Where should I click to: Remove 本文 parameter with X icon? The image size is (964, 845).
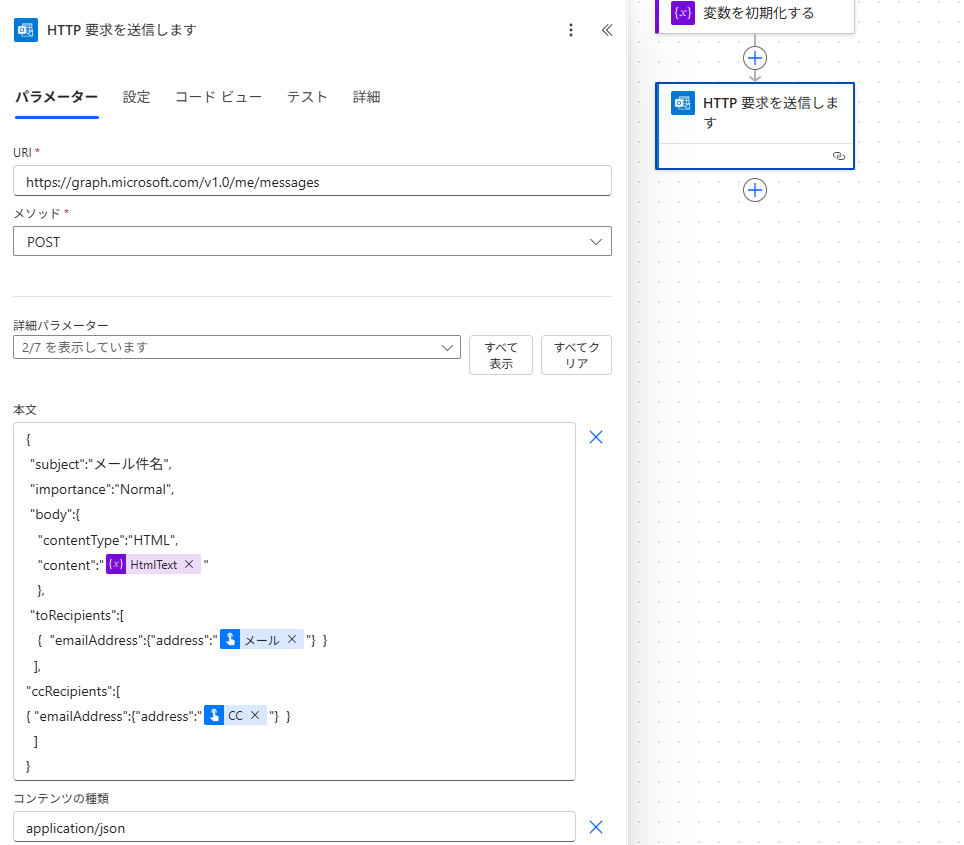(x=596, y=437)
